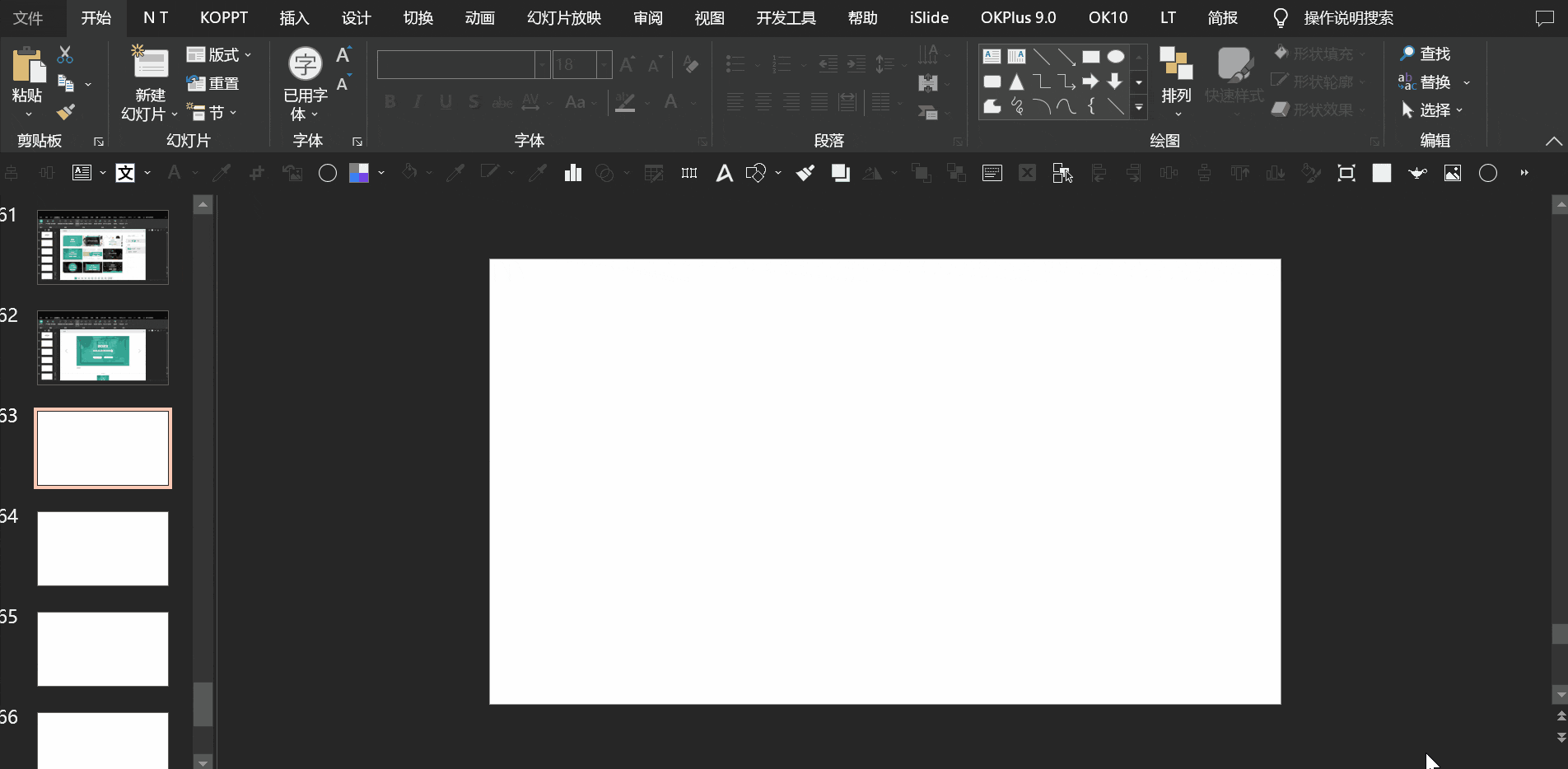Screen dimensions: 1568x769
Task: Click the large letter A icon in quick toolbar
Action: pyautogui.click(x=724, y=173)
